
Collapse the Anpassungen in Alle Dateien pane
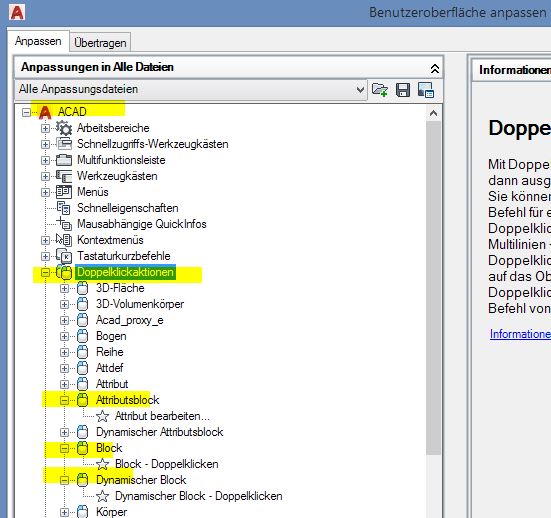click(x=434, y=68)
